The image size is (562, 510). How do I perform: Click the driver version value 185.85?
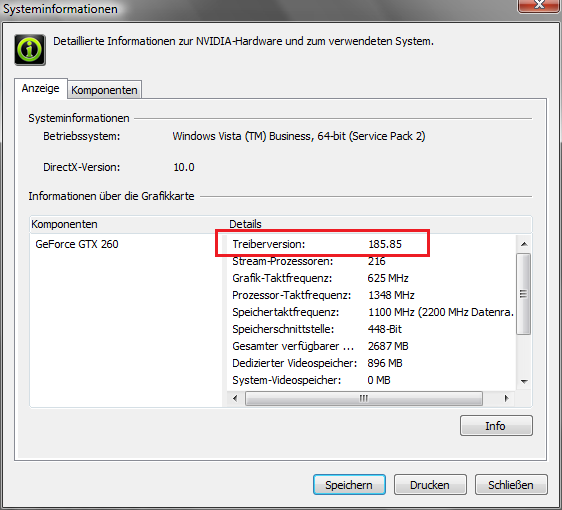385,244
